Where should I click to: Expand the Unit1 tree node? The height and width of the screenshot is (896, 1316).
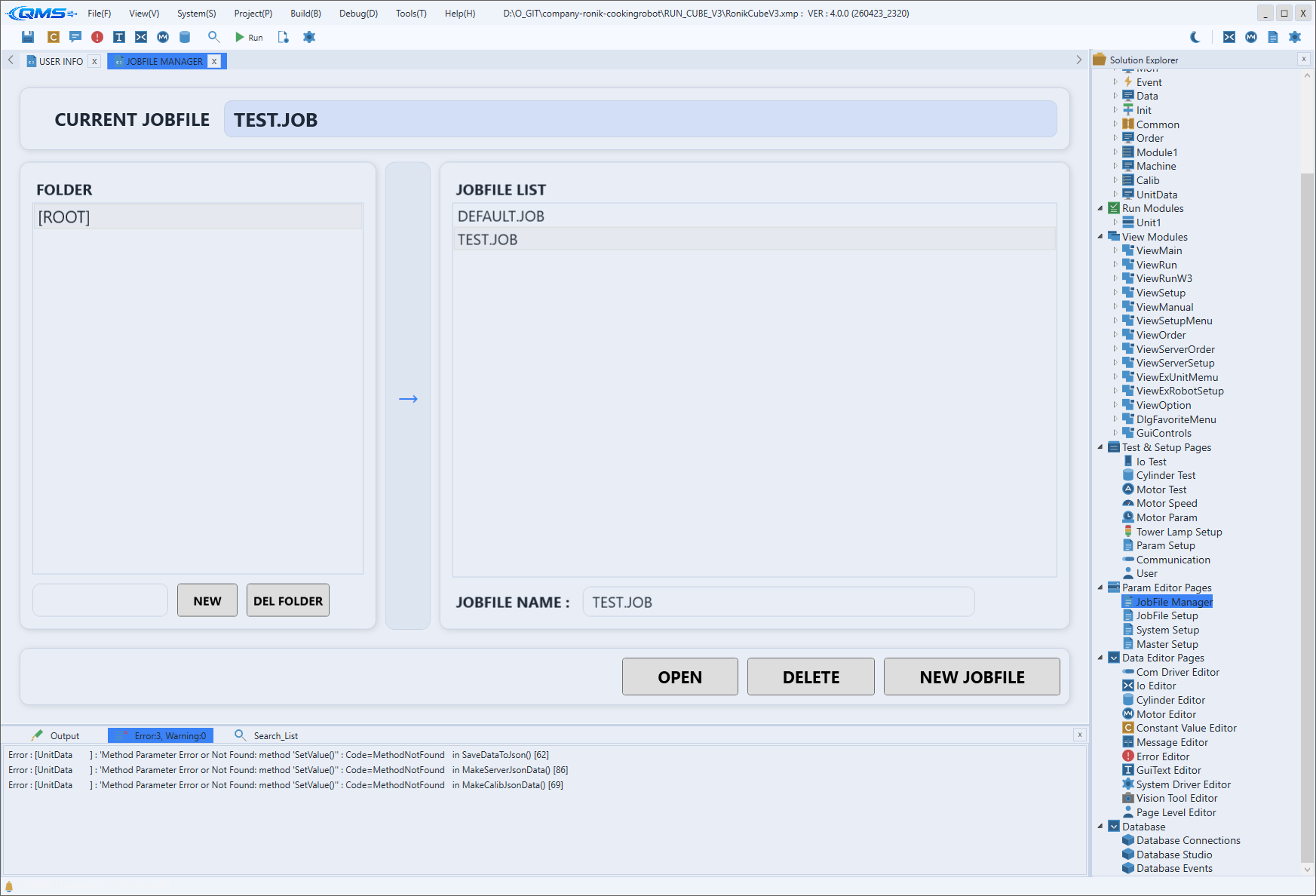(x=1115, y=222)
